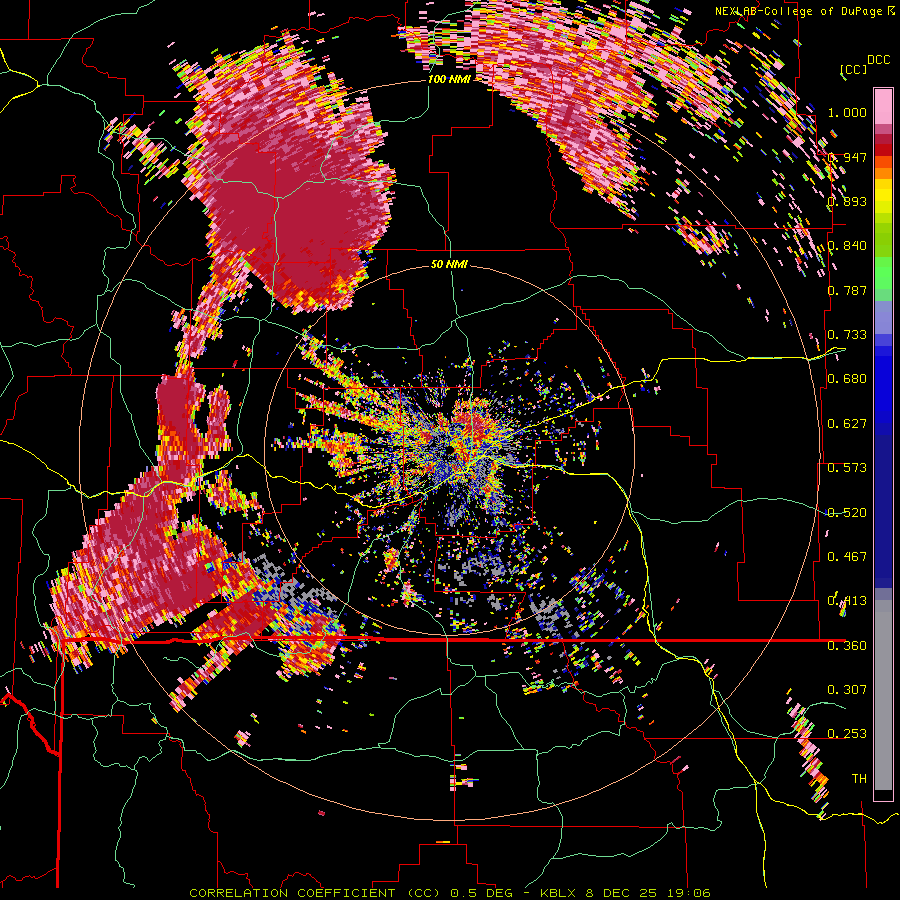Click the 0.573 legend value
The image size is (900, 900).
tap(847, 468)
